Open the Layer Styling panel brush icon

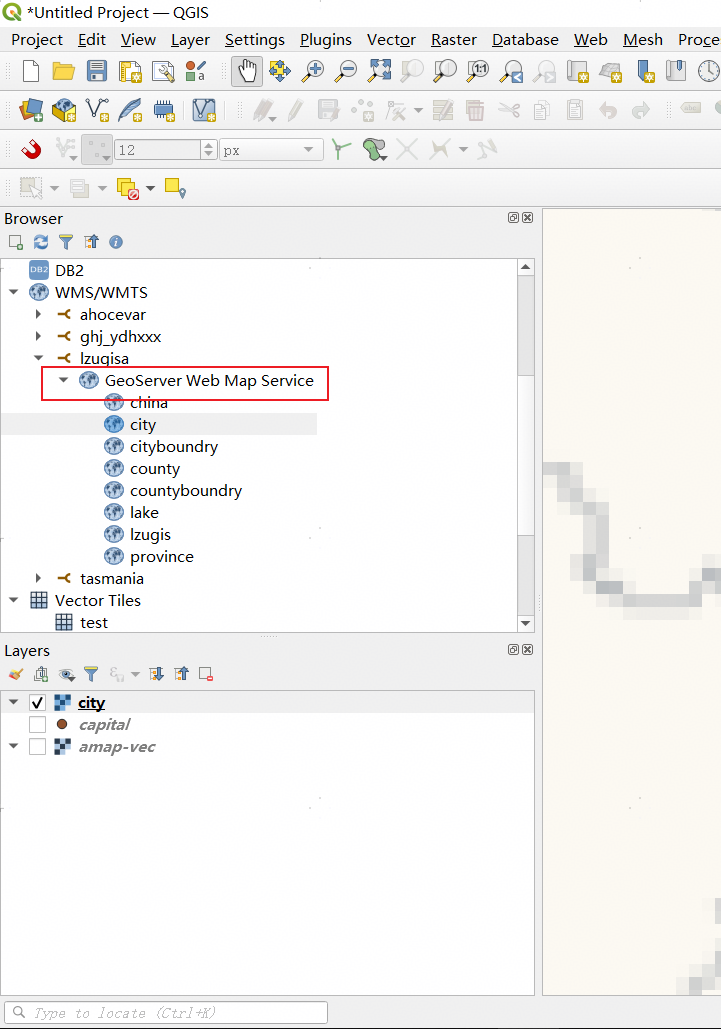coord(15,674)
